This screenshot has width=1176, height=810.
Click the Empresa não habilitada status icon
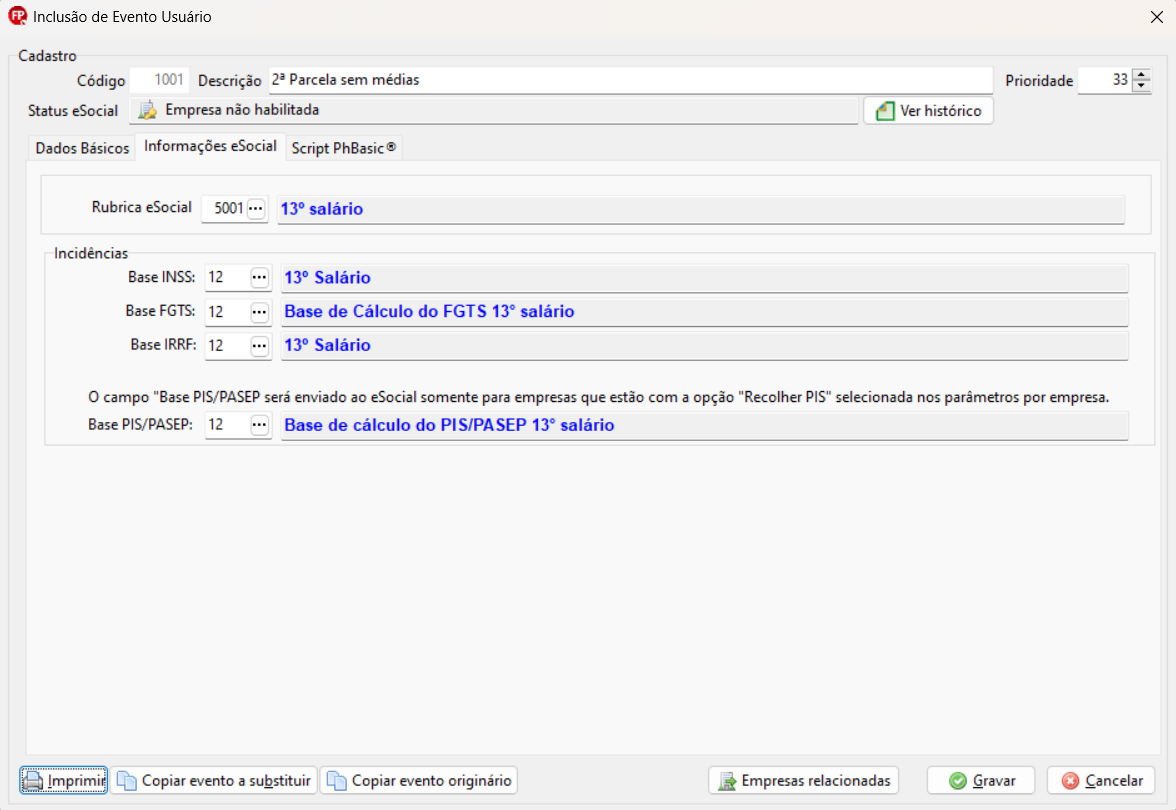[x=148, y=110]
